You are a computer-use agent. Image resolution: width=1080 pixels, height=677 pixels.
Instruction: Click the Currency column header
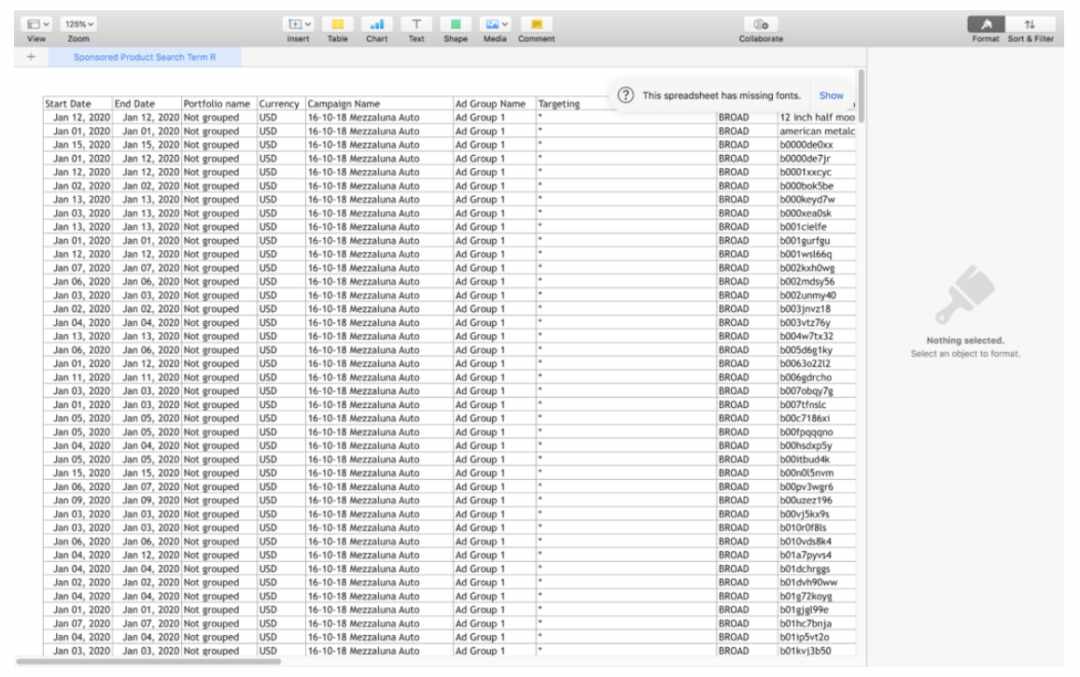coord(281,103)
